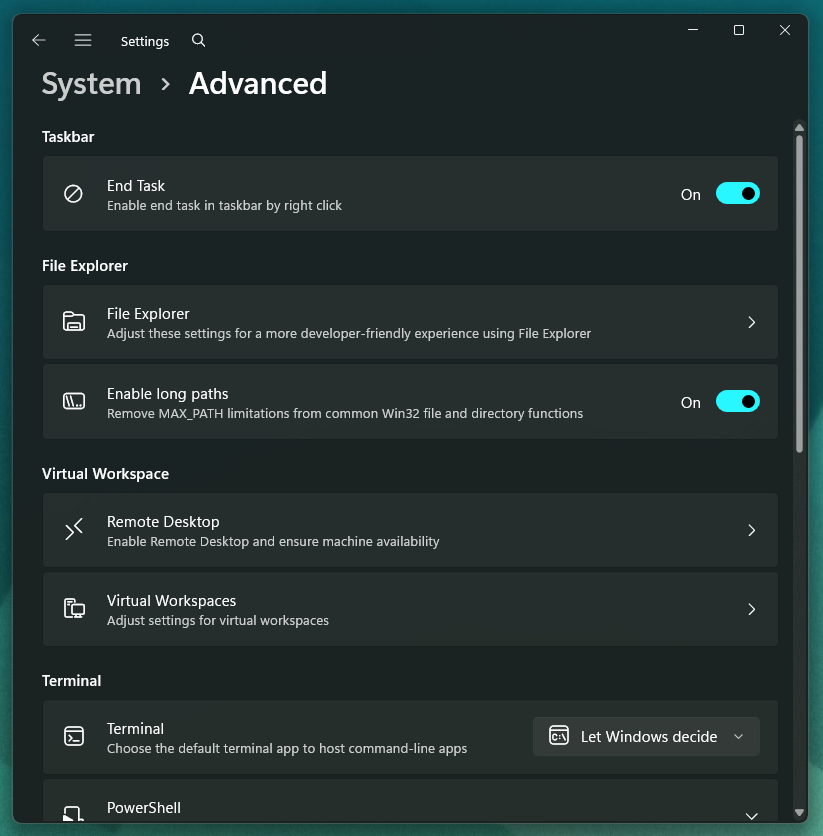Turn off Enable long paths
823x836 pixels.
coord(738,401)
